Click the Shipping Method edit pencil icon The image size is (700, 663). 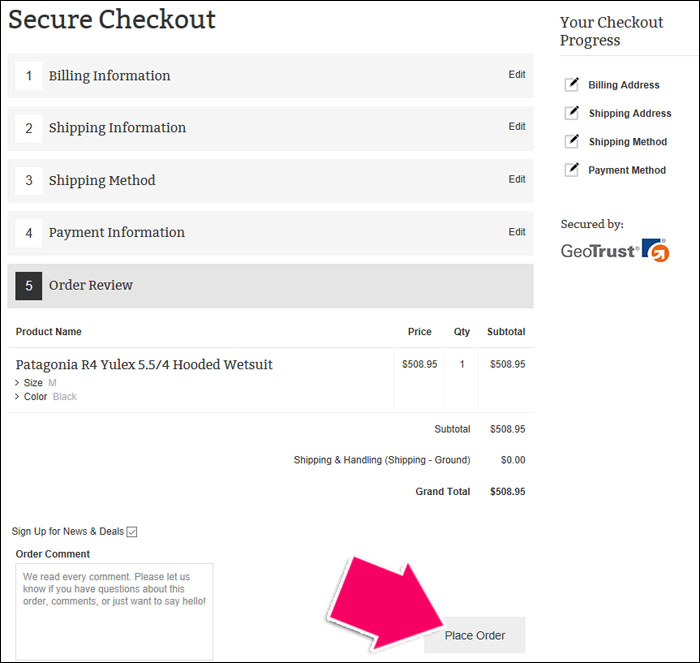pyautogui.click(x=571, y=142)
